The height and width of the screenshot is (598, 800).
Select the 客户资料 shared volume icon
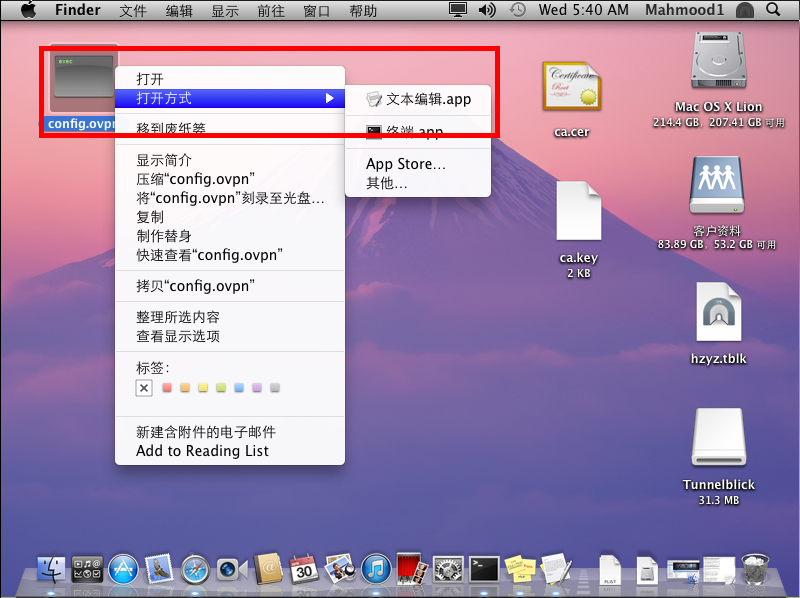(717, 185)
